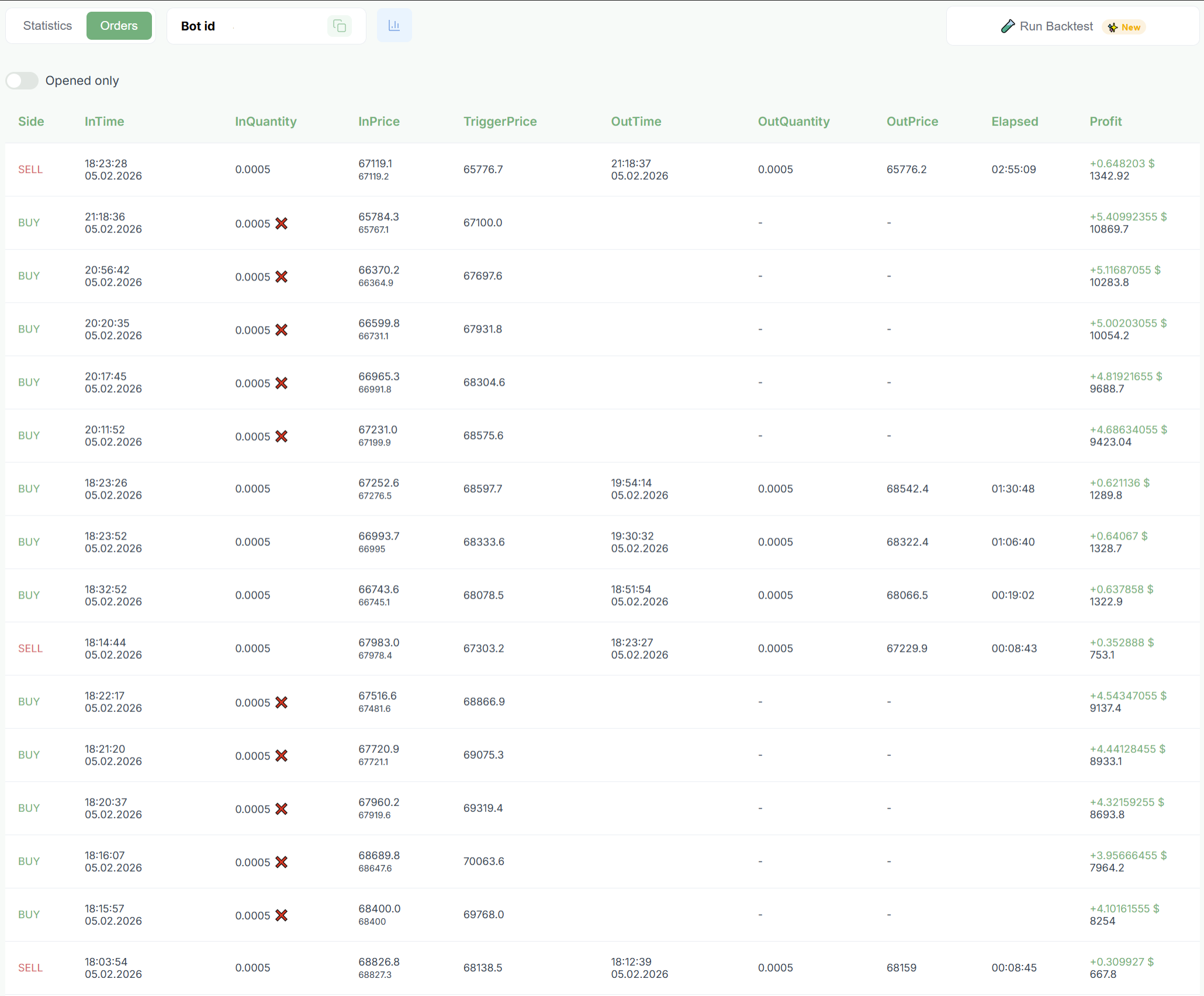The height and width of the screenshot is (996, 1204).
Task: Cancel the BUY order at 20:11:52
Action: 281,436
